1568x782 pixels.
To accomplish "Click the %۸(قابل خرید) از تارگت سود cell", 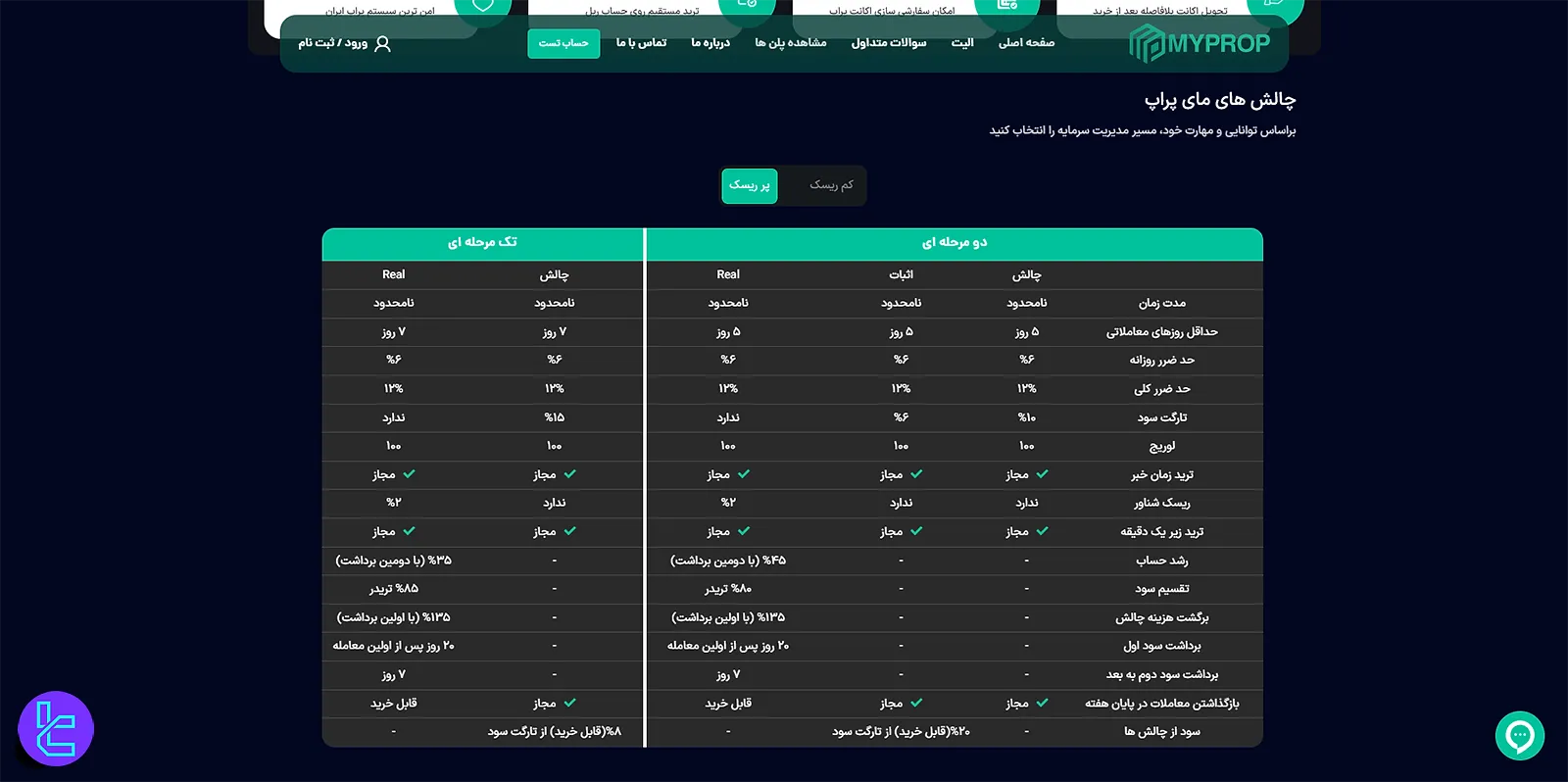I will point(555,731).
